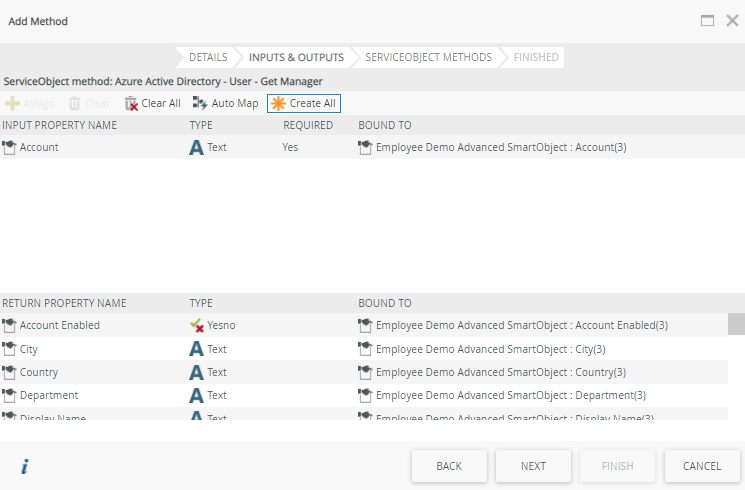The width and height of the screenshot is (745, 490).
Task: Click the Clear All trash icon
Action: (131, 103)
